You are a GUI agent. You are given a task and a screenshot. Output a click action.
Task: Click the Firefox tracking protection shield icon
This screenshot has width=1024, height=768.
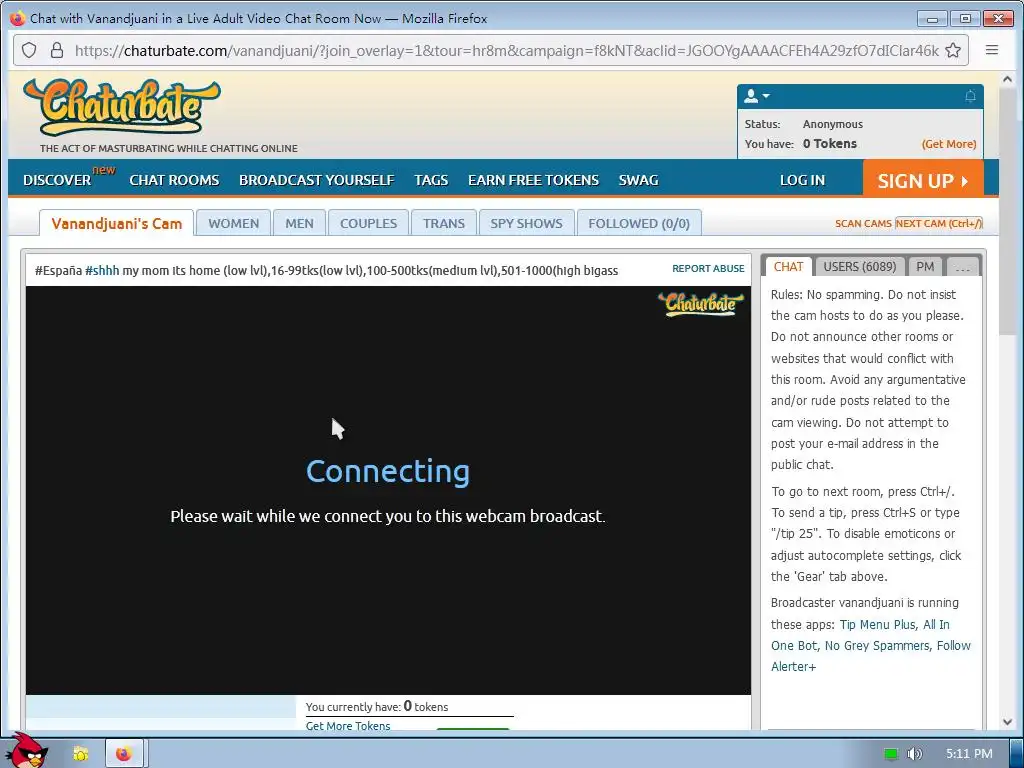pos(29,50)
